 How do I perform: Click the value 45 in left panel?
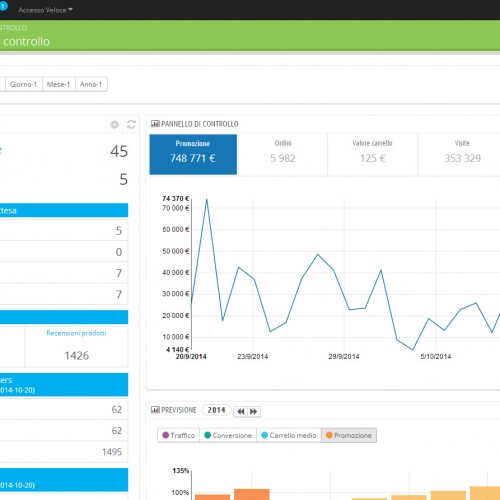[x=119, y=151]
